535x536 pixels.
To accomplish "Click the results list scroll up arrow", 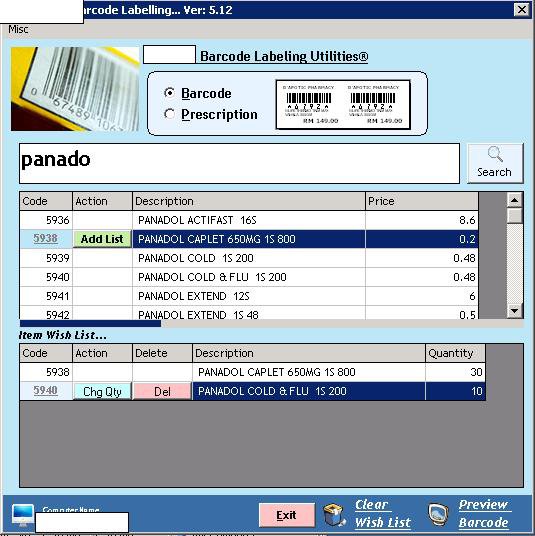I will tap(514, 200).
